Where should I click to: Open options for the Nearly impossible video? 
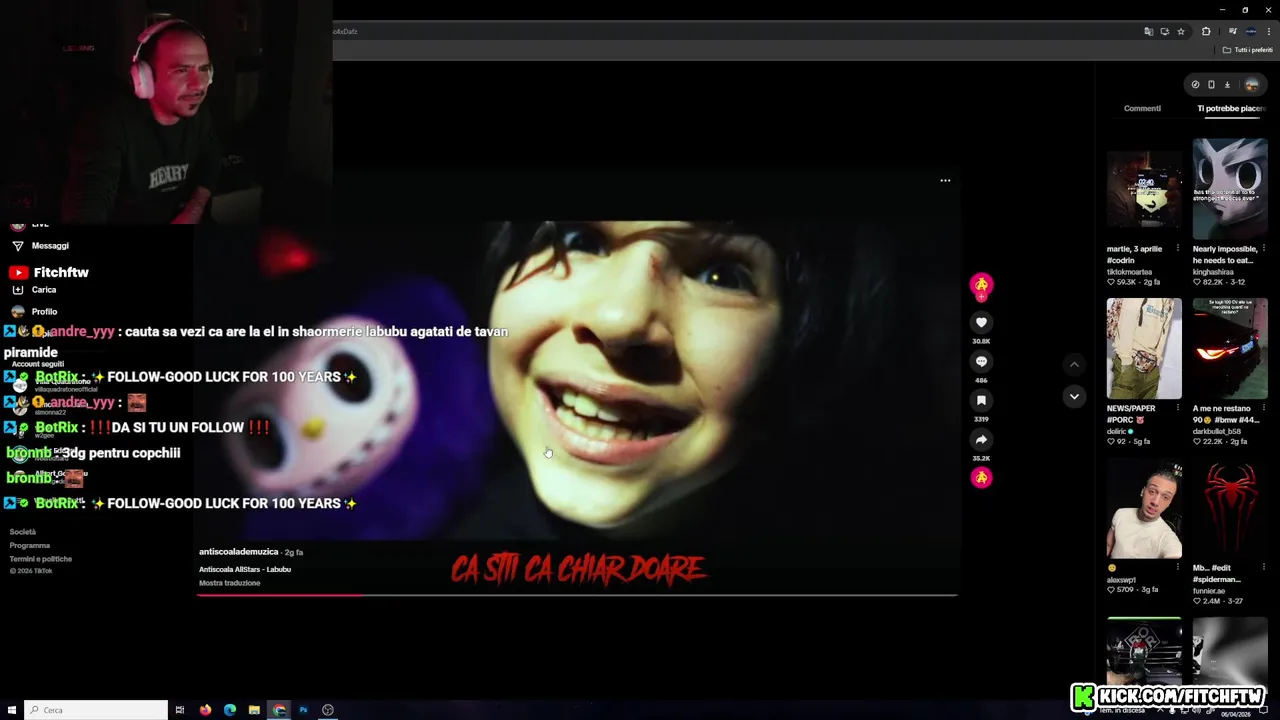pyautogui.click(x=1264, y=249)
